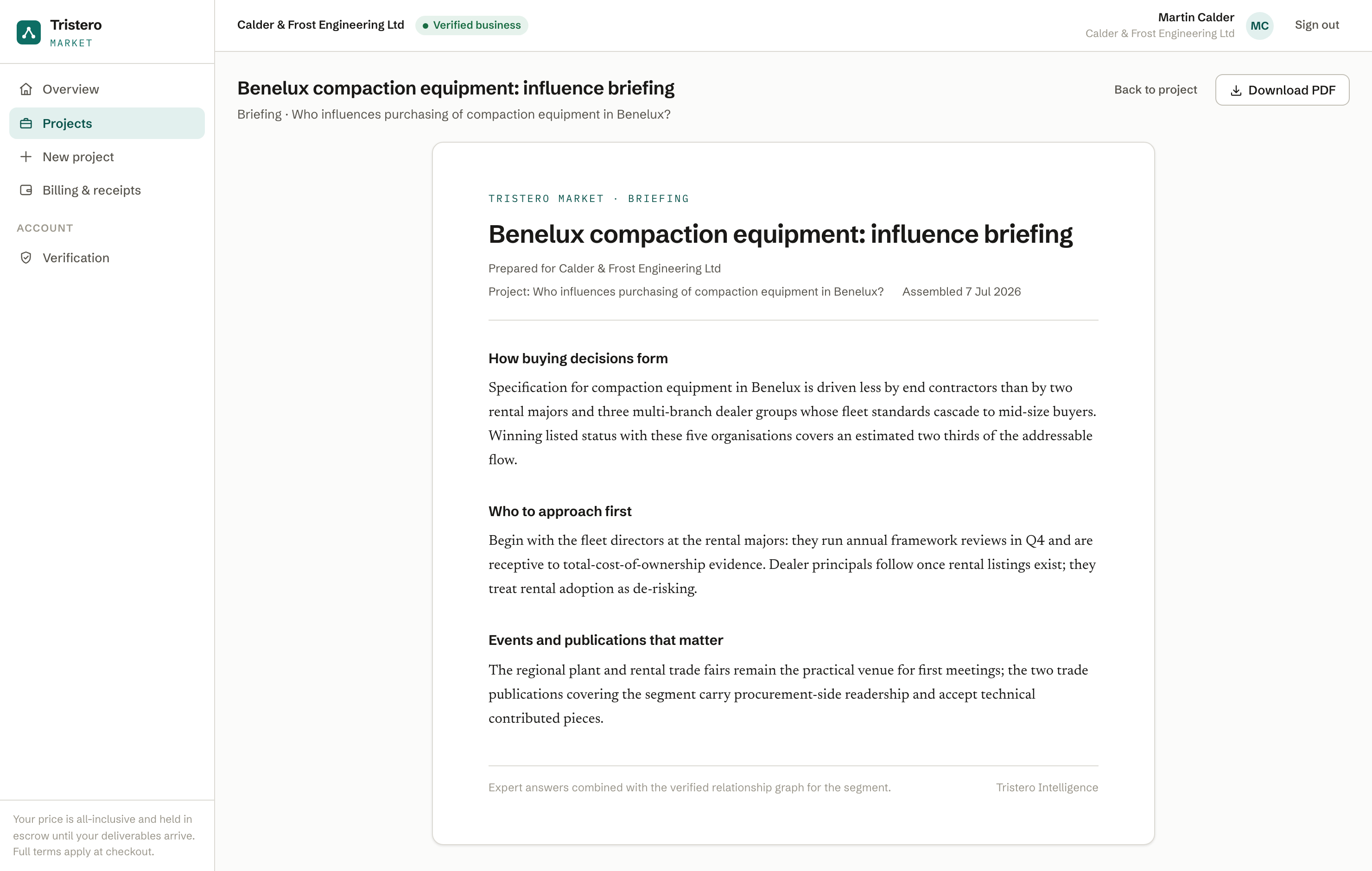The width and height of the screenshot is (1372, 871).
Task: Click the Verification shield icon
Action: (x=25, y=258)
